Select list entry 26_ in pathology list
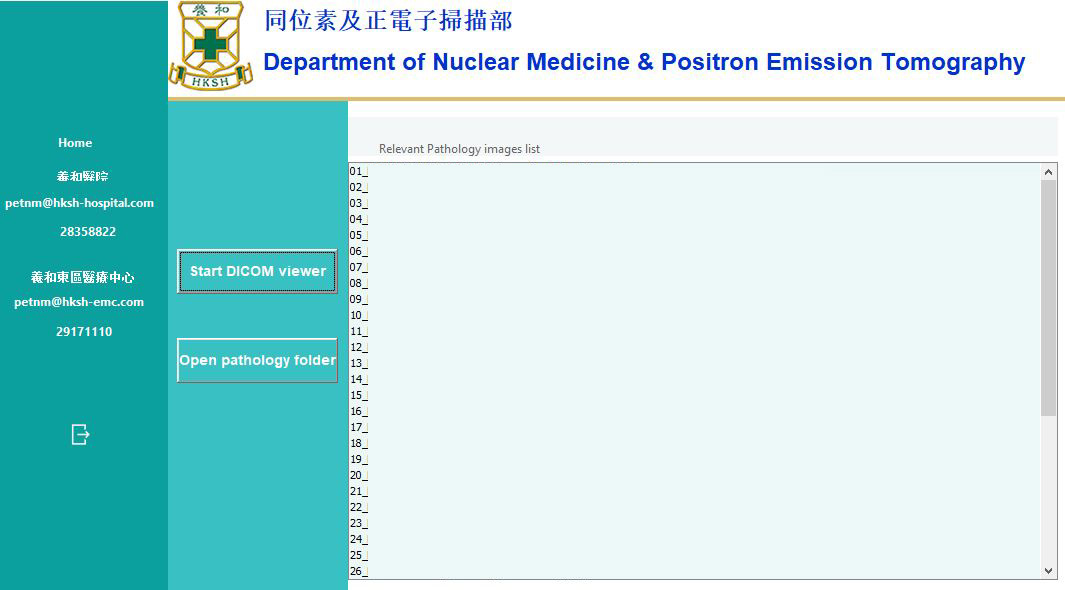Screen dimensions: 1065x590 (358, 571)
